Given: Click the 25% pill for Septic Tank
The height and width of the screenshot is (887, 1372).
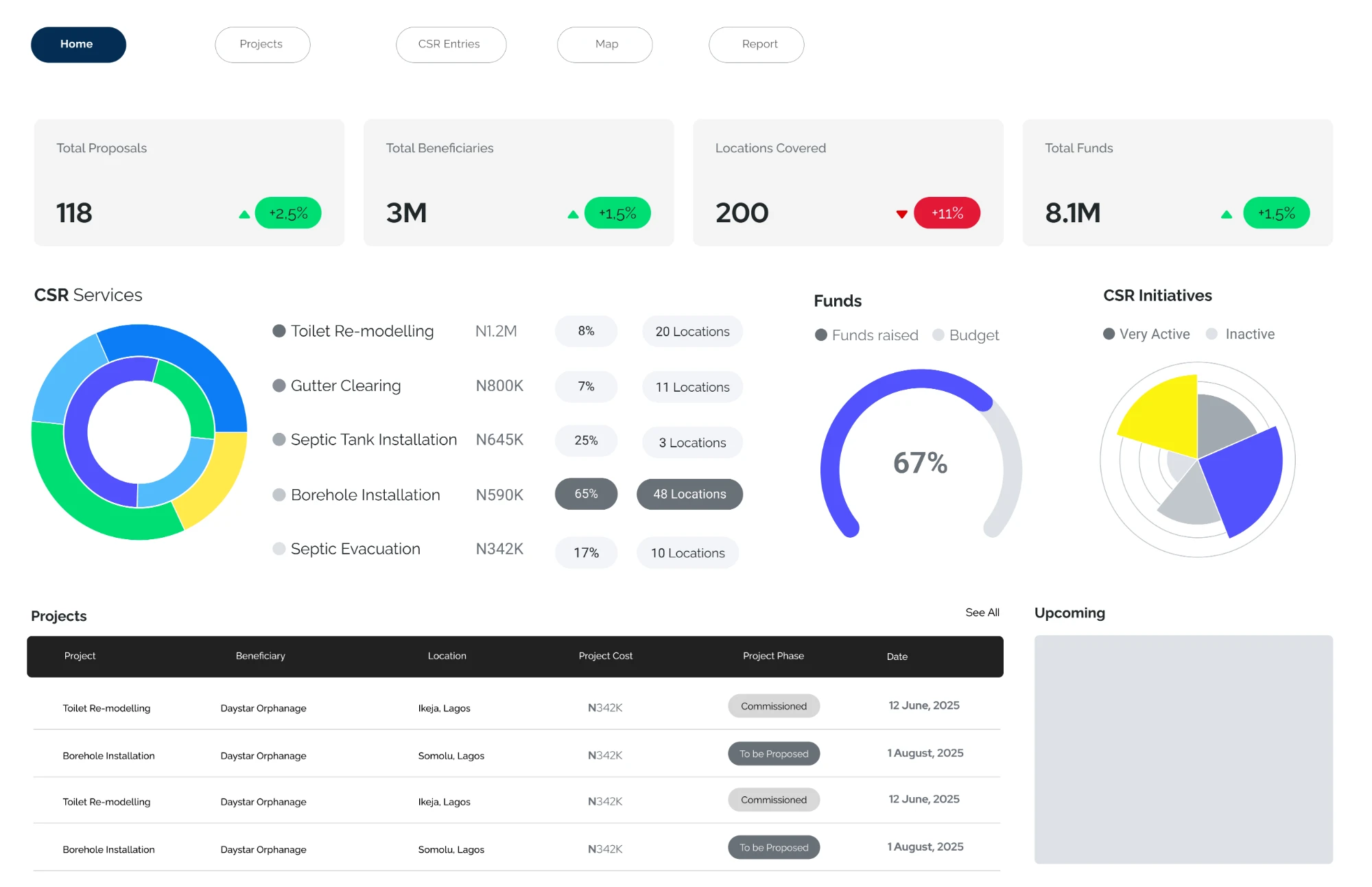Looking at the screenshot, I should [x=587, y=440].
